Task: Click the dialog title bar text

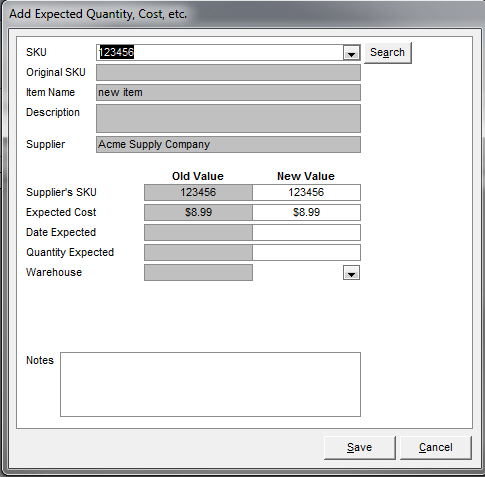Action: click(x=98, y=14)
